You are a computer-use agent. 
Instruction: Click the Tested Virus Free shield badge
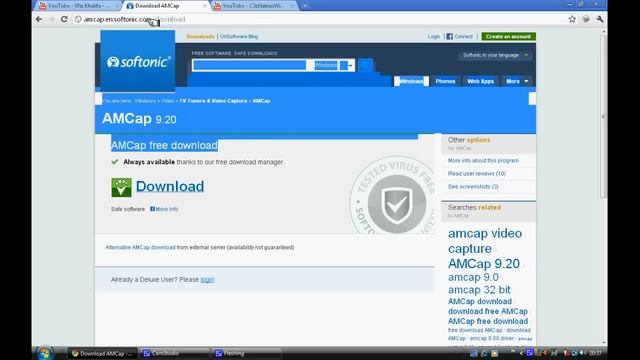[395, 197]
